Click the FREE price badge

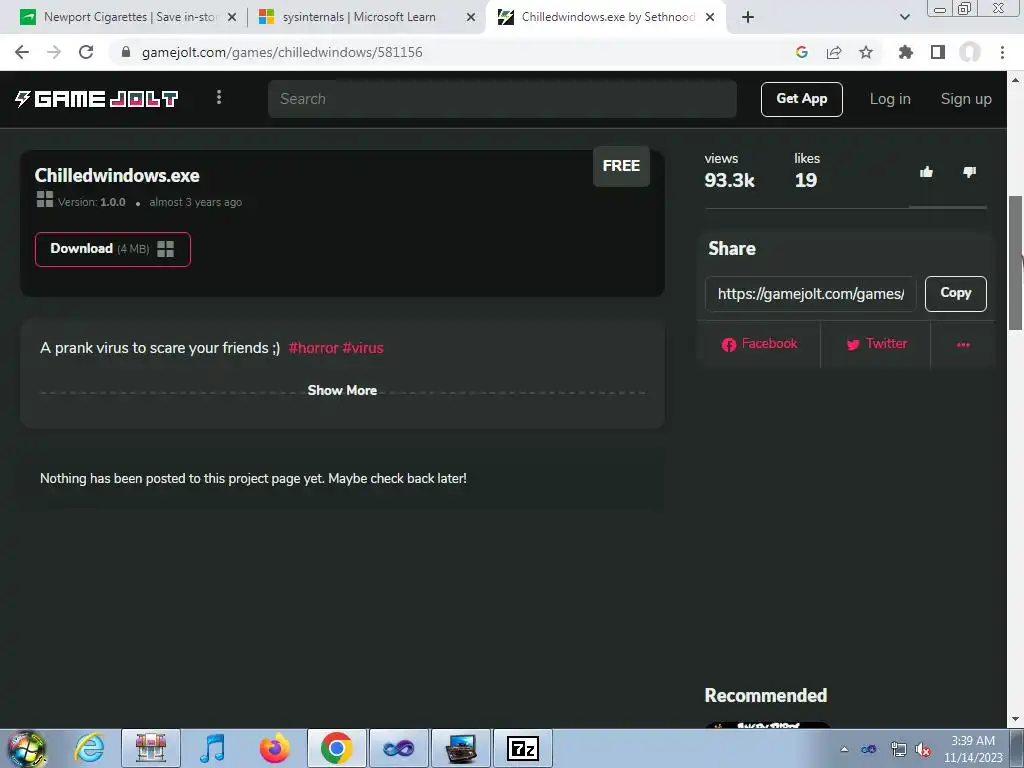pyautogui.click(x=621, y=166)
